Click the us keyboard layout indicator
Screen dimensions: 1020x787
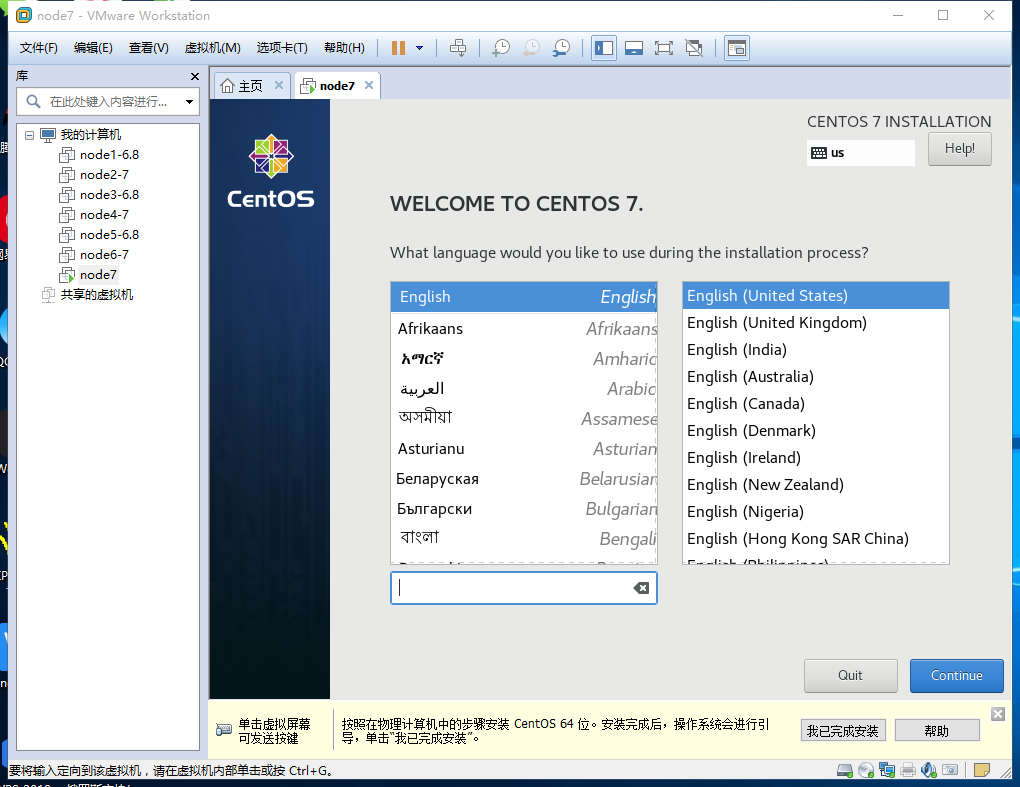860,153
